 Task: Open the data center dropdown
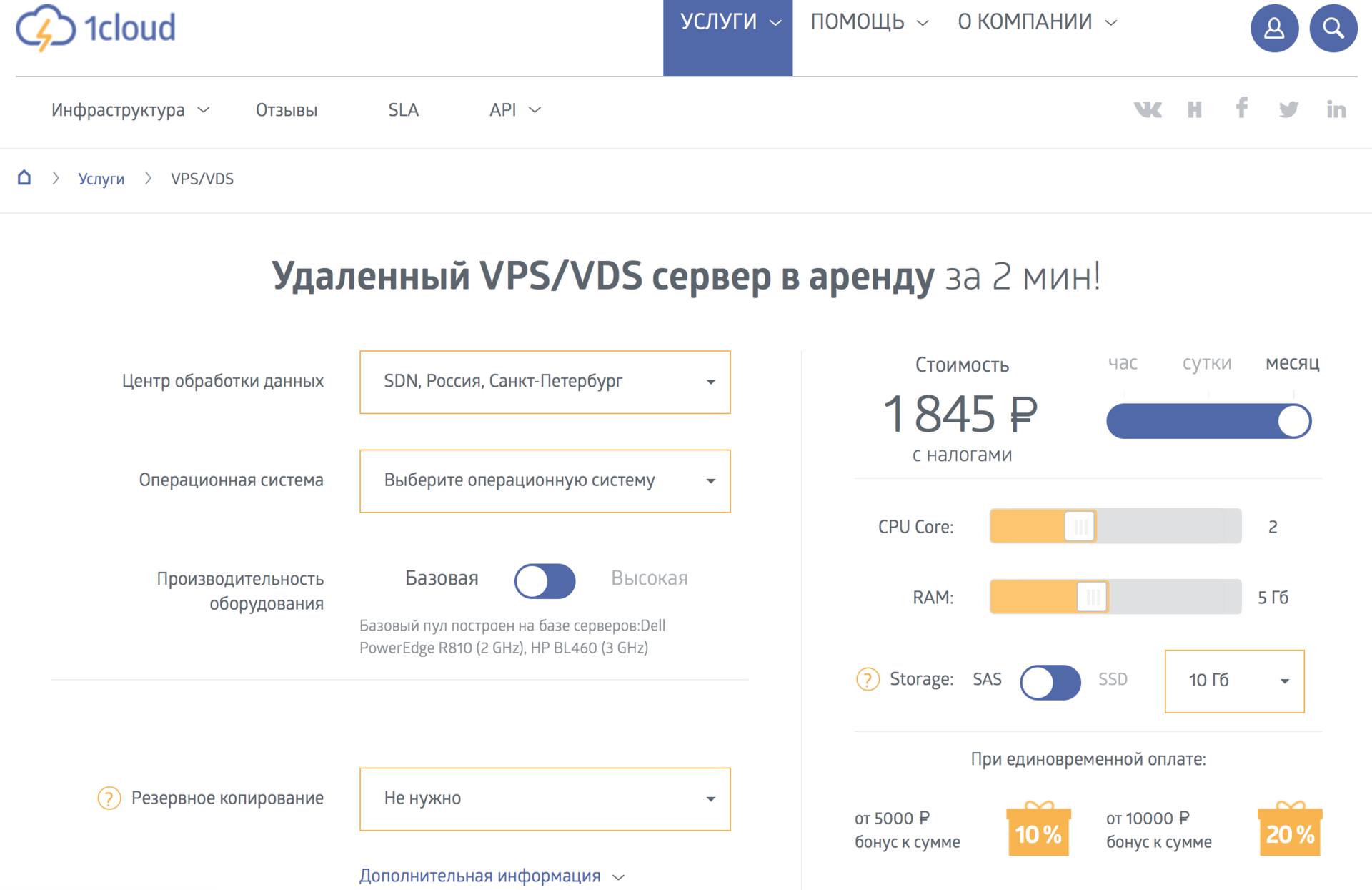click(545, 382)
